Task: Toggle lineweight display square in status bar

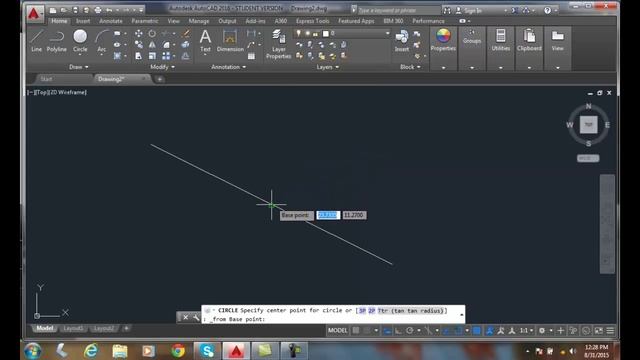Action: pyautogui.click(x=476, y=331)
